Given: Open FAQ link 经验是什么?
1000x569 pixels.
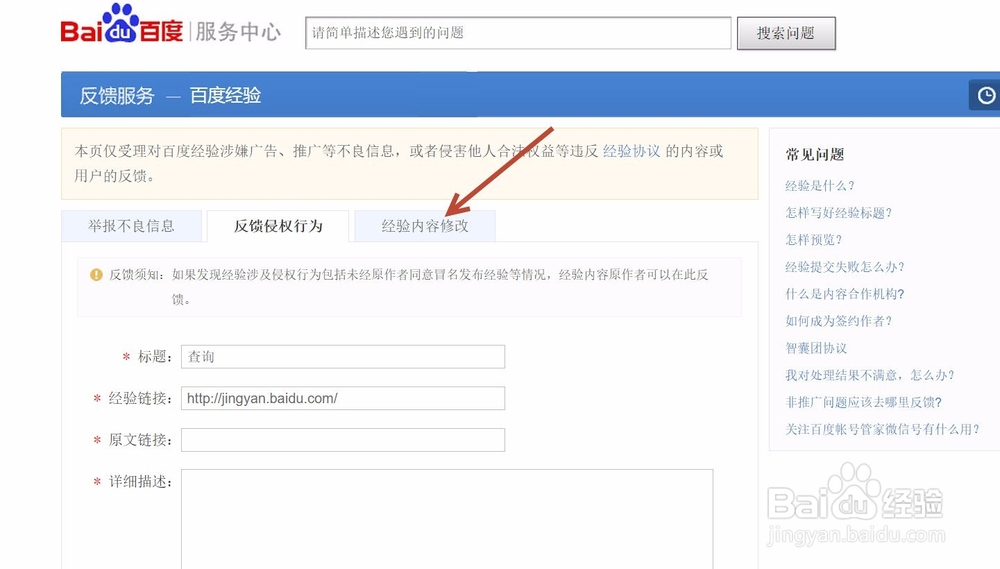Looking at the screenshot, I should 820,186.
